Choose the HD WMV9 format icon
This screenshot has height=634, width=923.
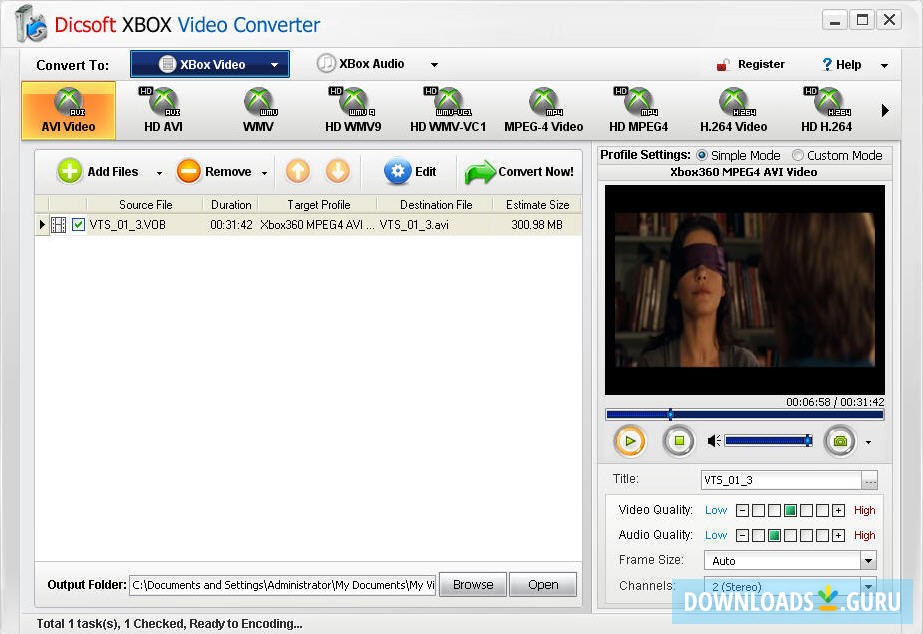tap(352, 108)
